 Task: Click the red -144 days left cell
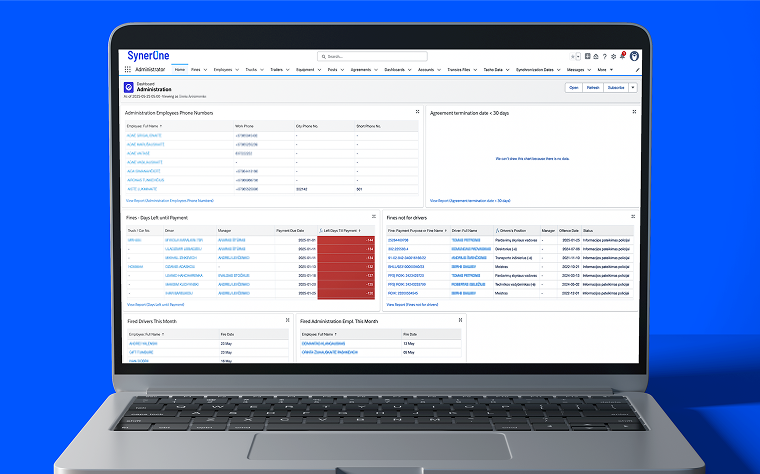tap(346, 240)
